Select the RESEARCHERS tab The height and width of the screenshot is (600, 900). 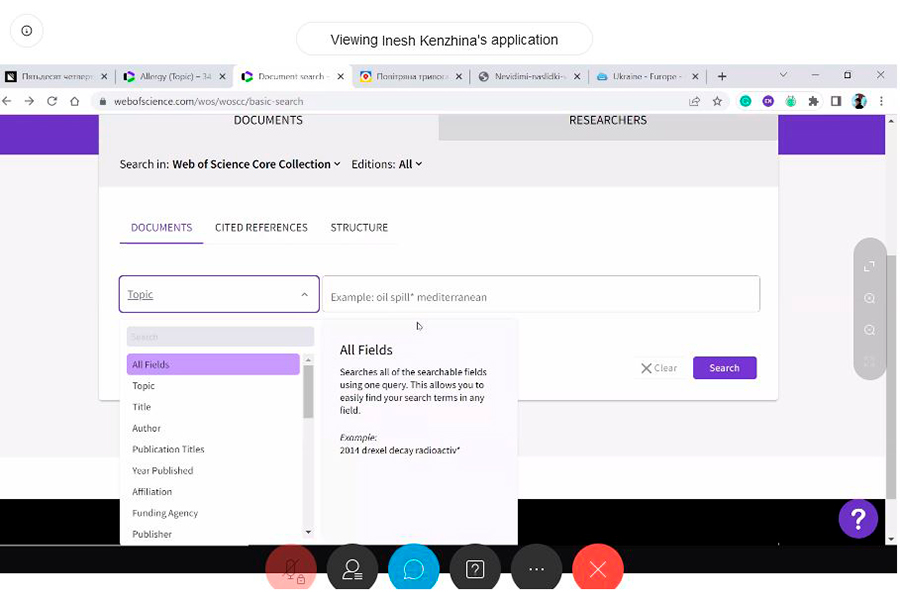608,121
